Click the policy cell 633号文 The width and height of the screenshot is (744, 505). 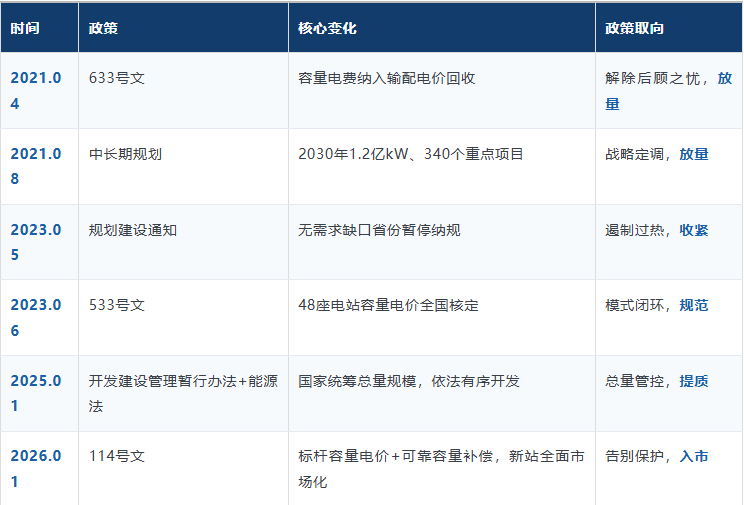point(183,90)
